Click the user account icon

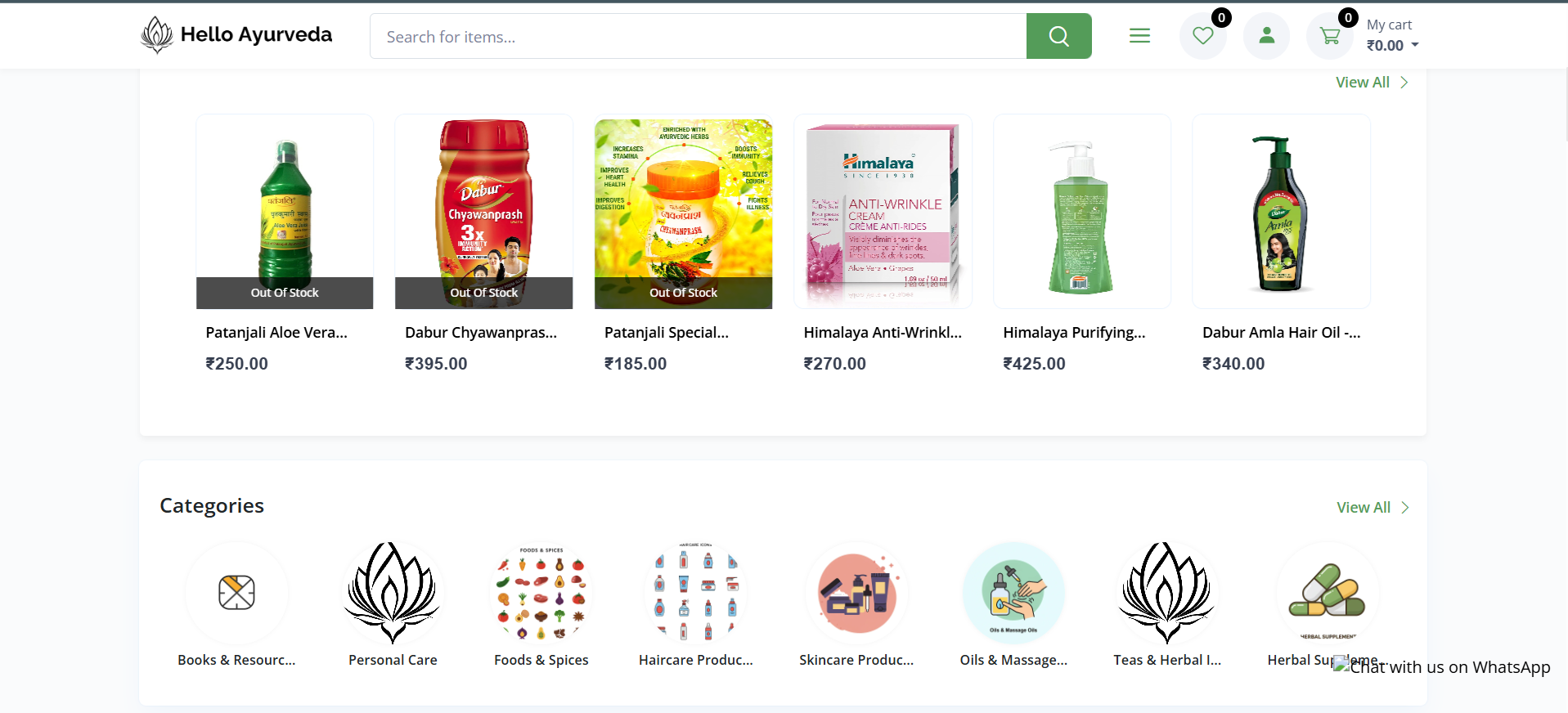tap(1265, 36)
